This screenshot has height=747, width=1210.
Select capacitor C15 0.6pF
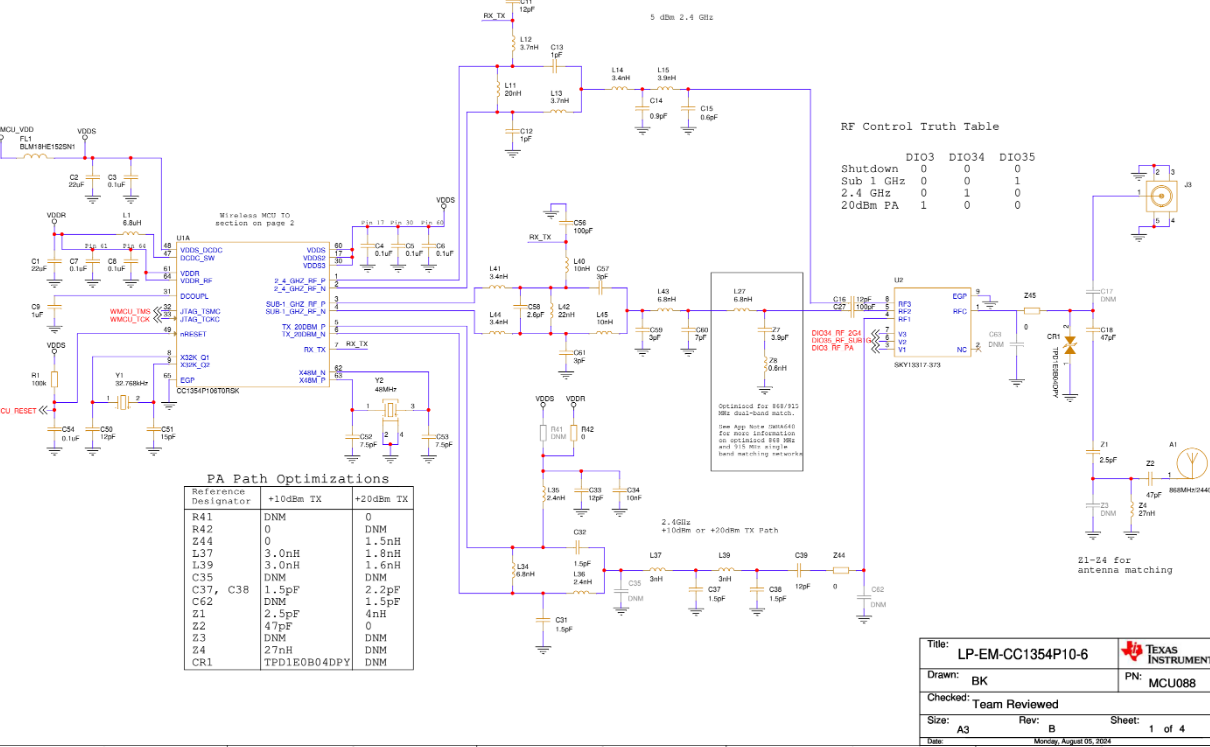[x=688, y=108]
